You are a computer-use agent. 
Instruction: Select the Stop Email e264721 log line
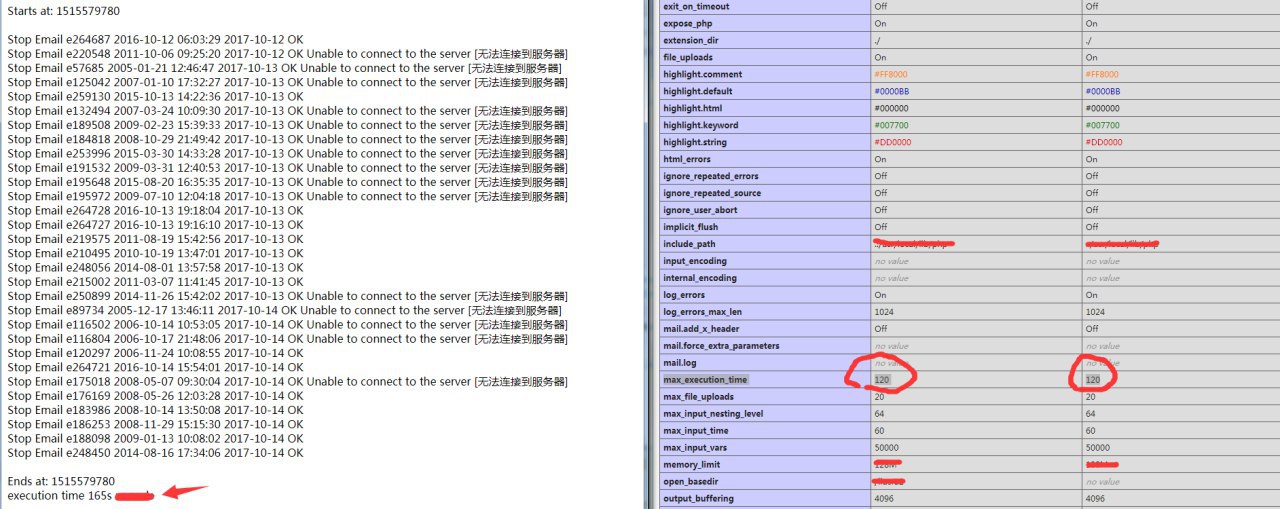155,367
